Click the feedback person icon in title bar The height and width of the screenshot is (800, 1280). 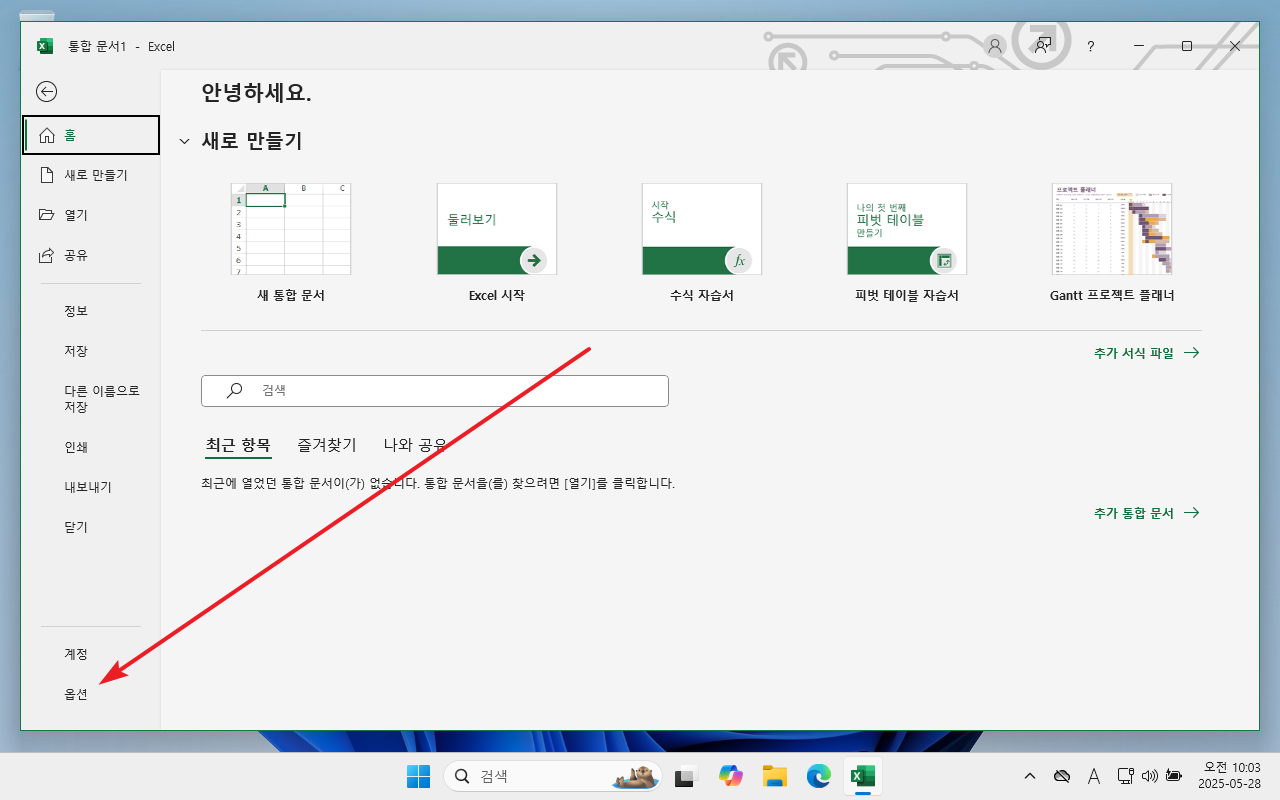(x=1044, y=46)
